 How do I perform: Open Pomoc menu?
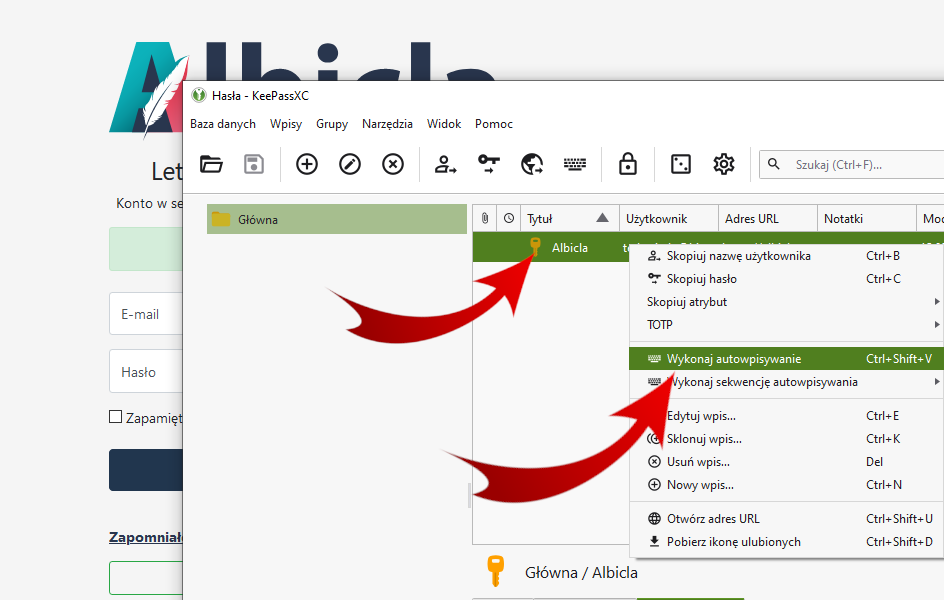[x=494, y=124]
